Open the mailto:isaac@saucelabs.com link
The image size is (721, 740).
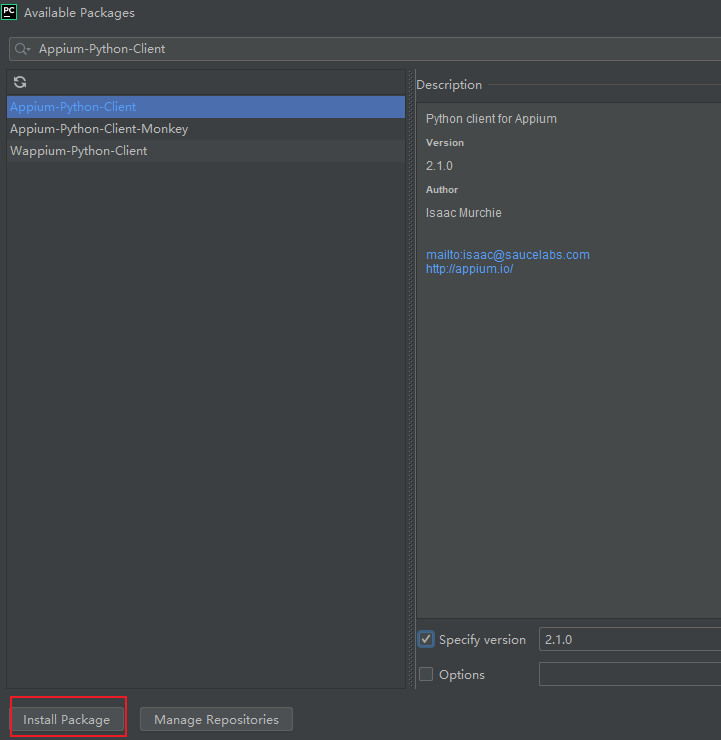coord(508,255)
